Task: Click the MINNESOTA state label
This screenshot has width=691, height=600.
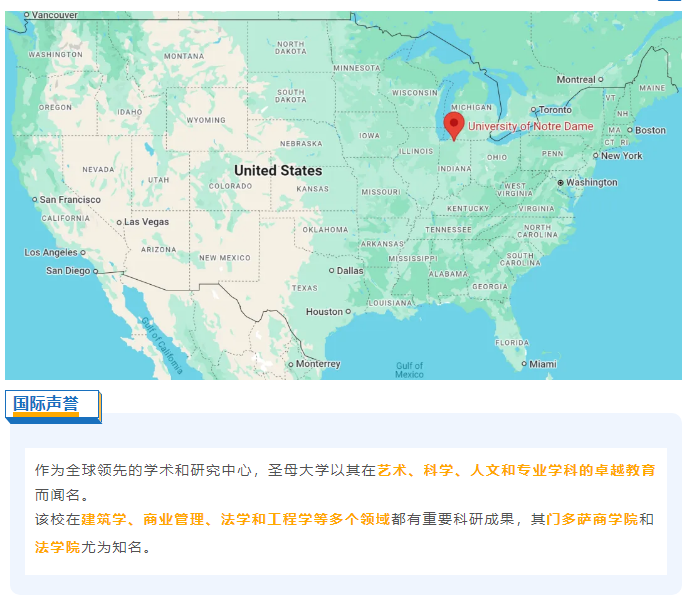Action: coord(357,68)
